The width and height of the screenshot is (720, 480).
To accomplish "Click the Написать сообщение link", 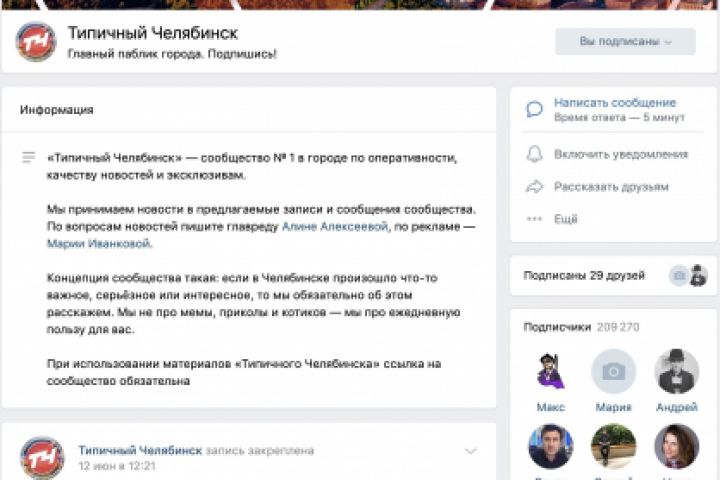I will coord(615,102).
